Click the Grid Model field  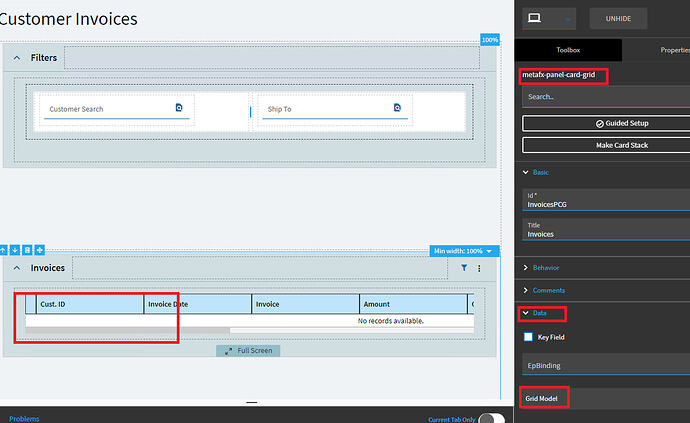[606, 398]
